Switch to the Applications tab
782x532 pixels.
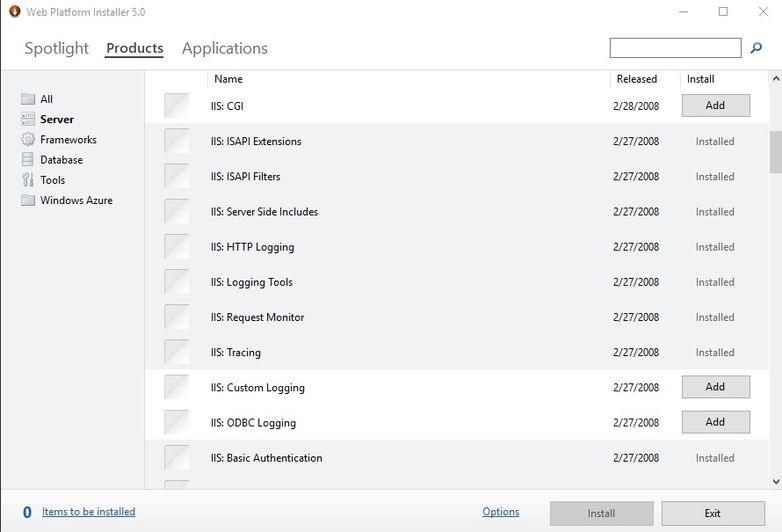[224, 48]
